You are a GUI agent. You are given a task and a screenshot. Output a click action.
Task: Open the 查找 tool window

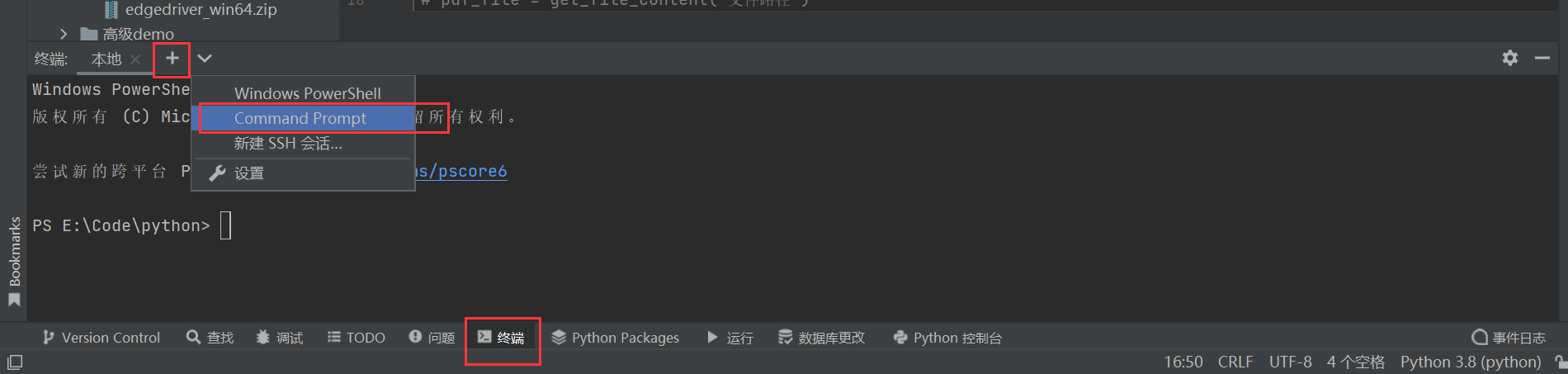pos(210,338)
